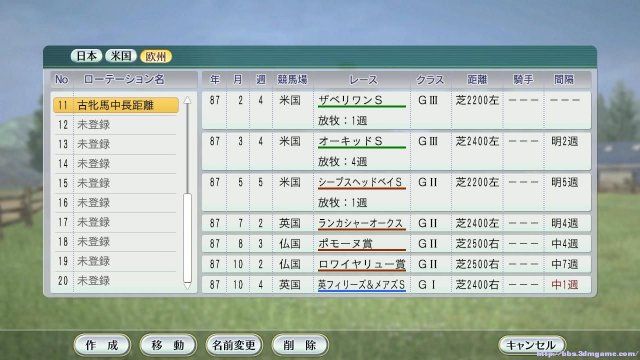
Task: Click the 削除 button
Action: (x=300, y=345)
